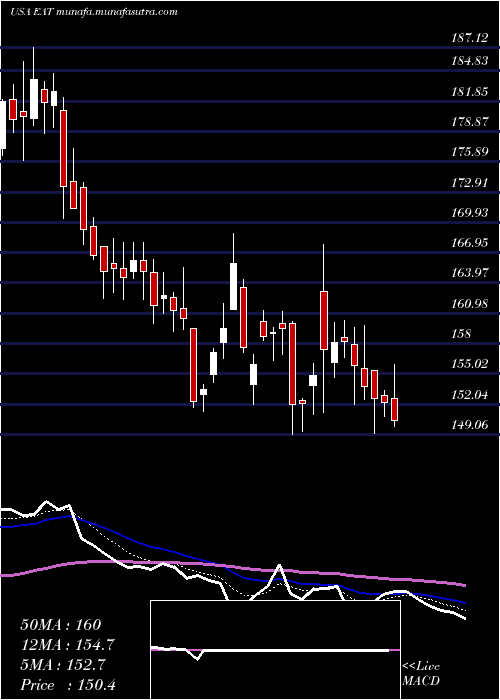The height and width of the screenshot is (700, 500).
Task: Click the '5MA : 152.7' readout
Action: pyautogui.click(x=62, y=665)
